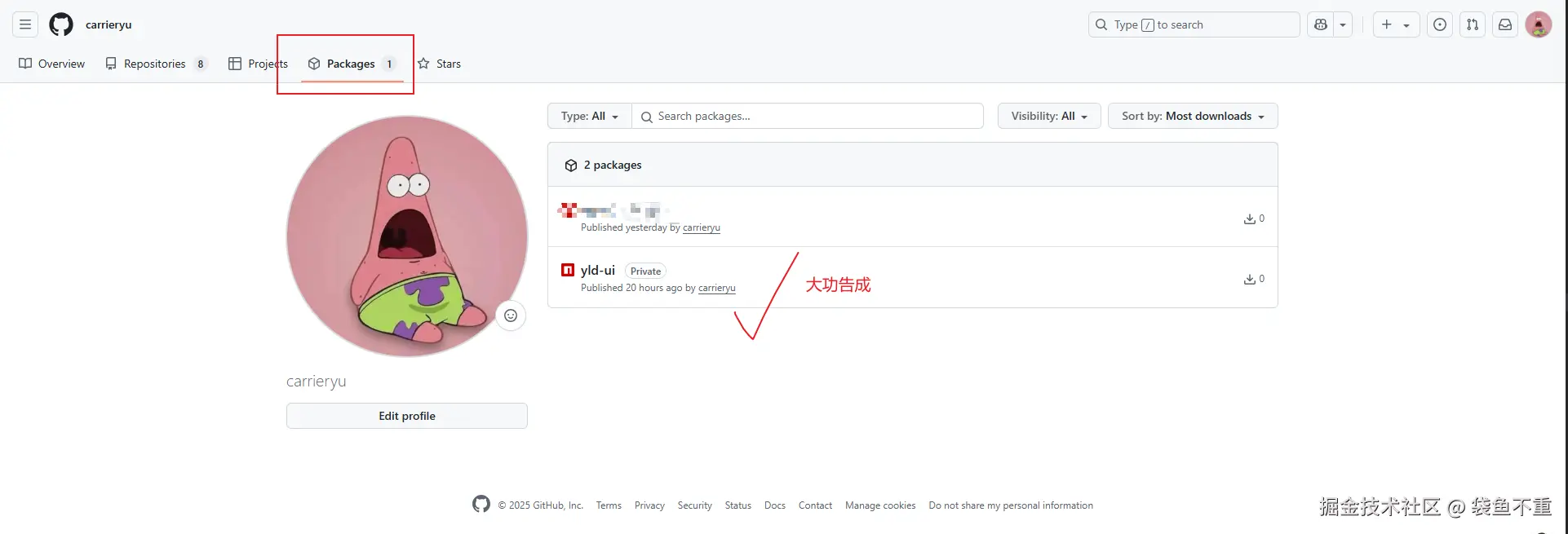1568x534 pixels.
Task: Click the Search packages input field
Action: pyautogui.click(x=808, y=116)
